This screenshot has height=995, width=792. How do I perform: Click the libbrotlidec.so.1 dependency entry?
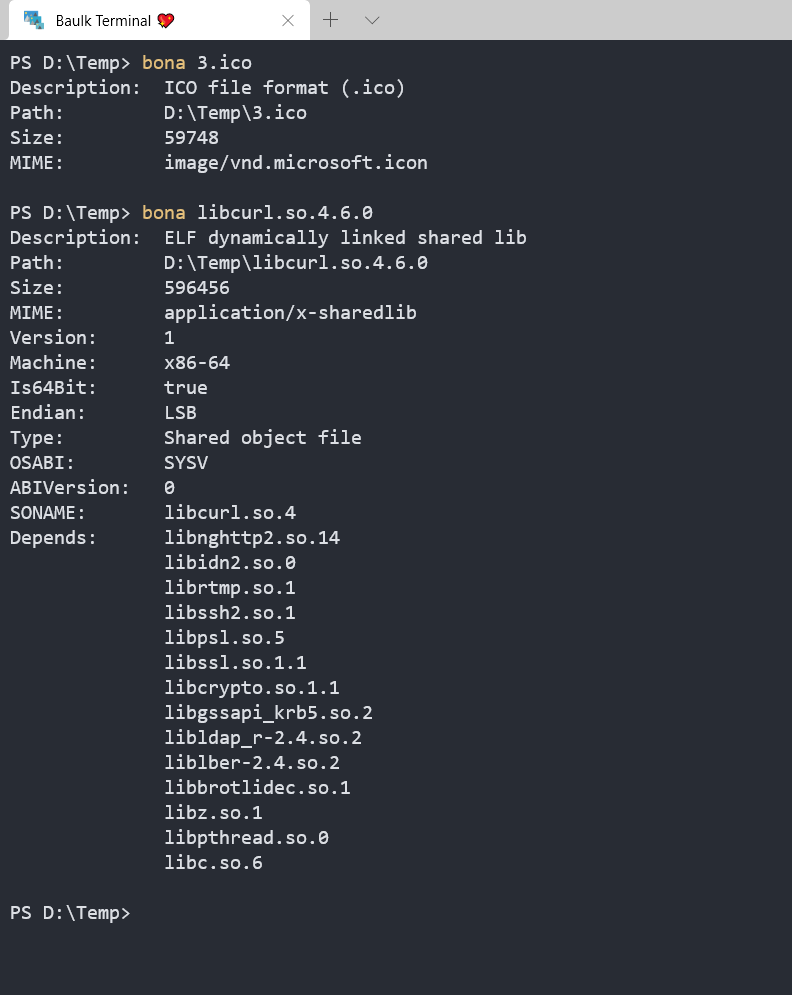(x=257, y=788)
